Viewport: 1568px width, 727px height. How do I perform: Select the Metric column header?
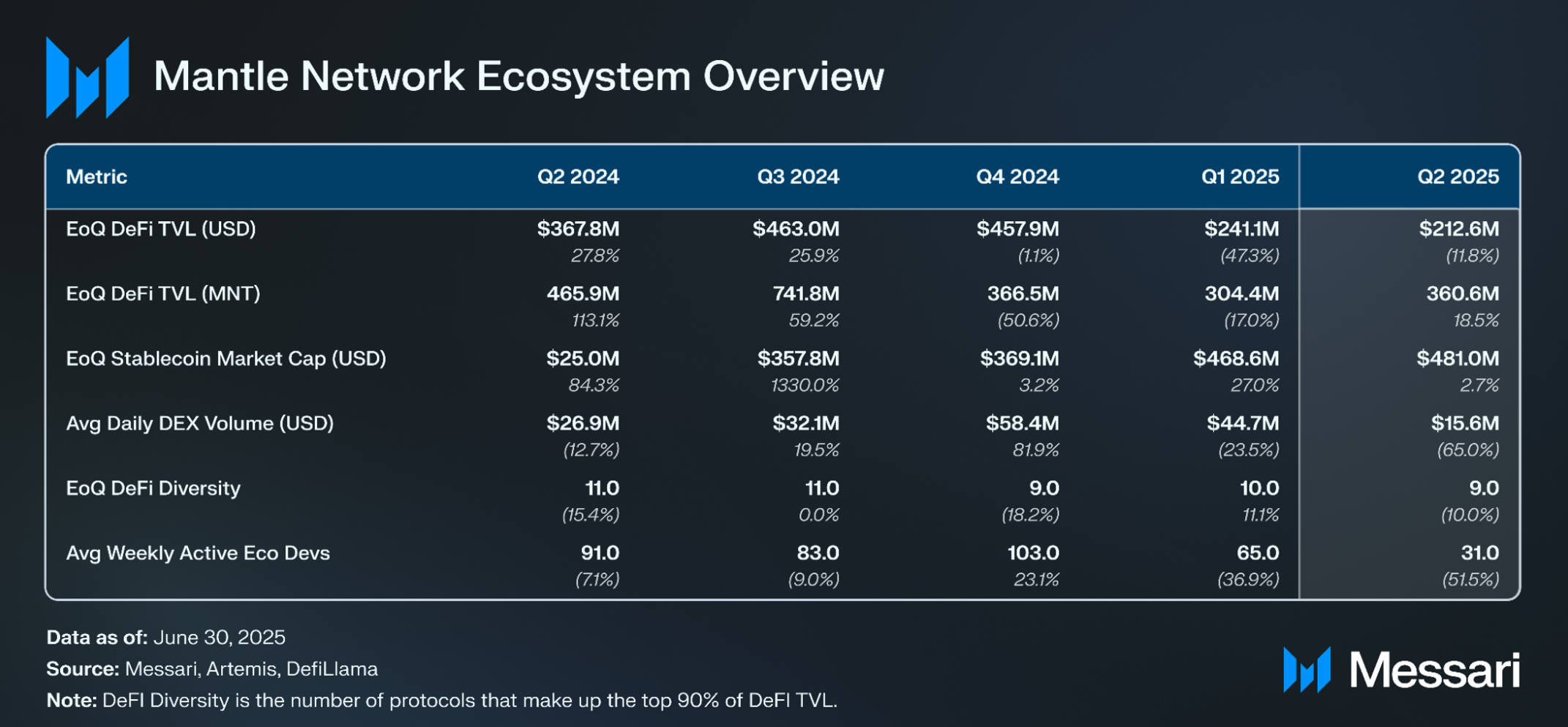(x=97, y=177)
